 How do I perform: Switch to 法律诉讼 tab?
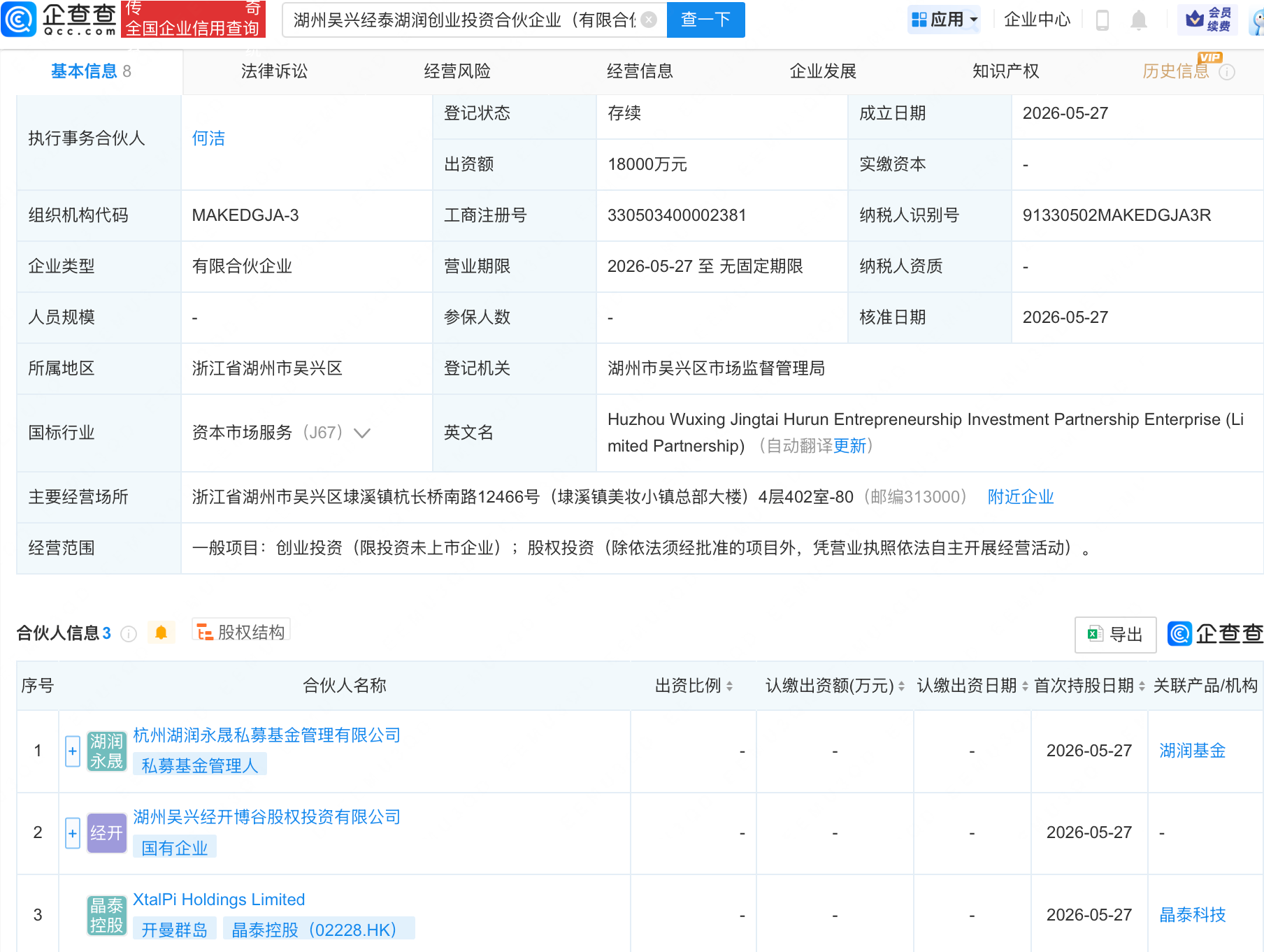click(x=274, y=71)
